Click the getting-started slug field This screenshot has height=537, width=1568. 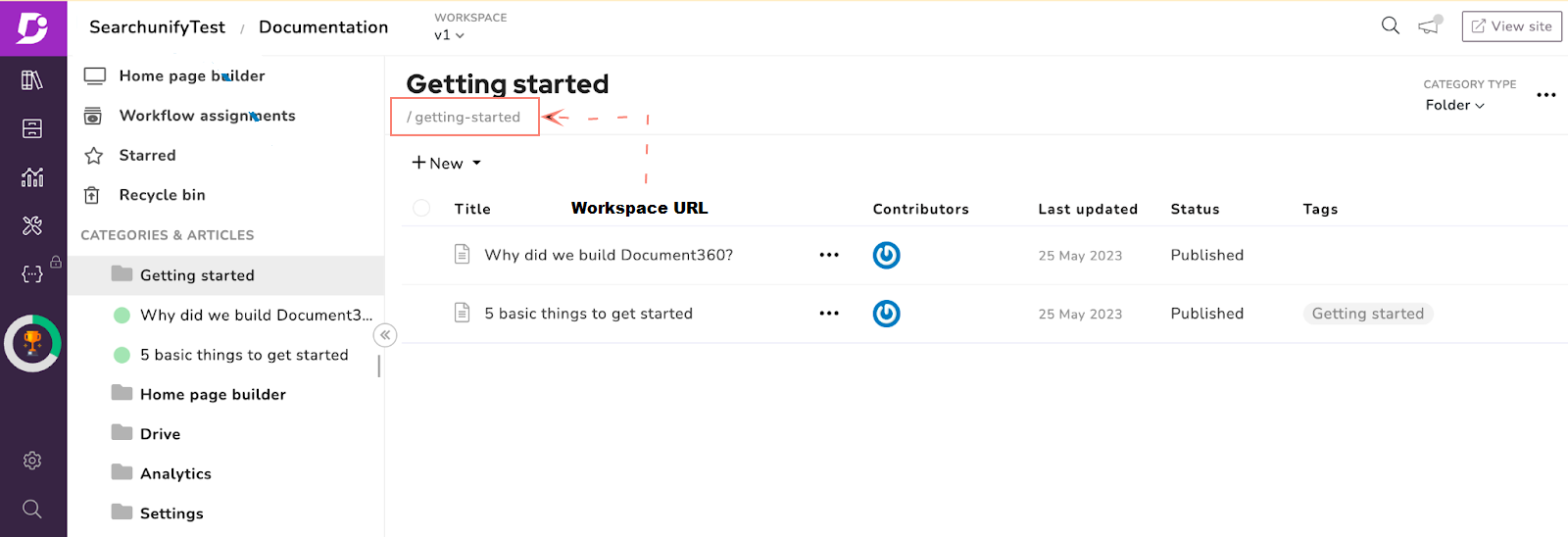(466, 117)
